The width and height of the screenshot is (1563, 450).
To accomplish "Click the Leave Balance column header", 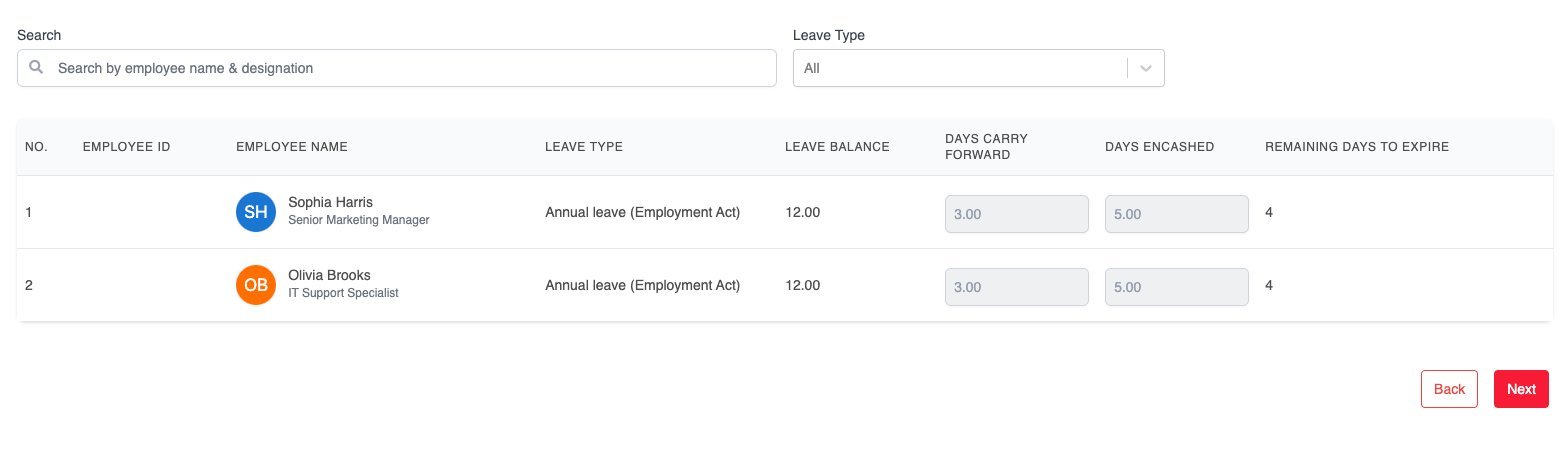I will point(837,147).
